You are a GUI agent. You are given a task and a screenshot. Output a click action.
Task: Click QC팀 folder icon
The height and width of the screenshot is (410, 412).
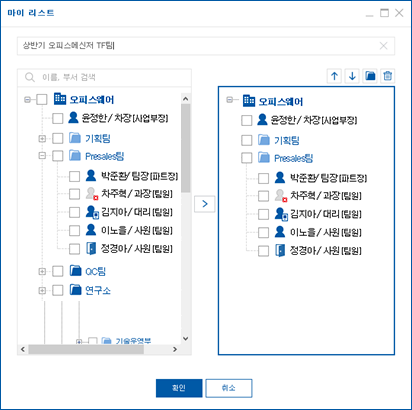[x=75, y=271]
